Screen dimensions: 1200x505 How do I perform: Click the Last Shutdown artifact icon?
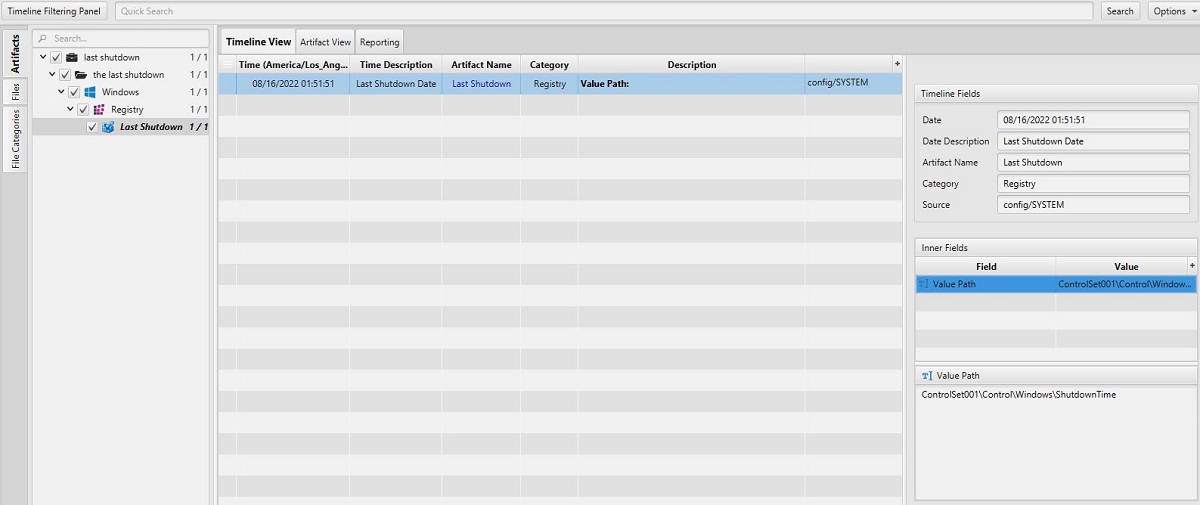click(108, 127)
